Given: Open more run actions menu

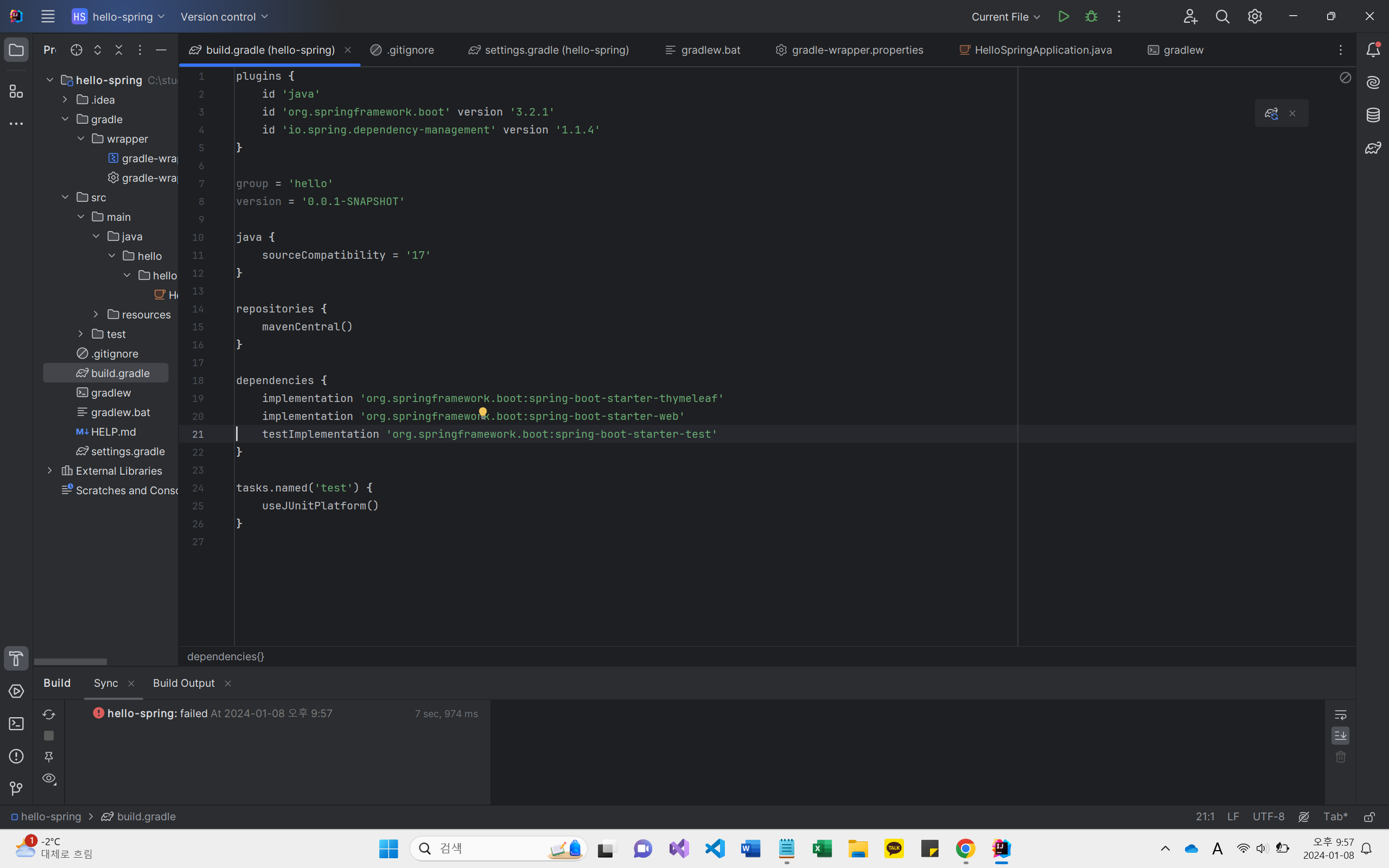Looking at the screenshot, I should [x=1119, y=17].
